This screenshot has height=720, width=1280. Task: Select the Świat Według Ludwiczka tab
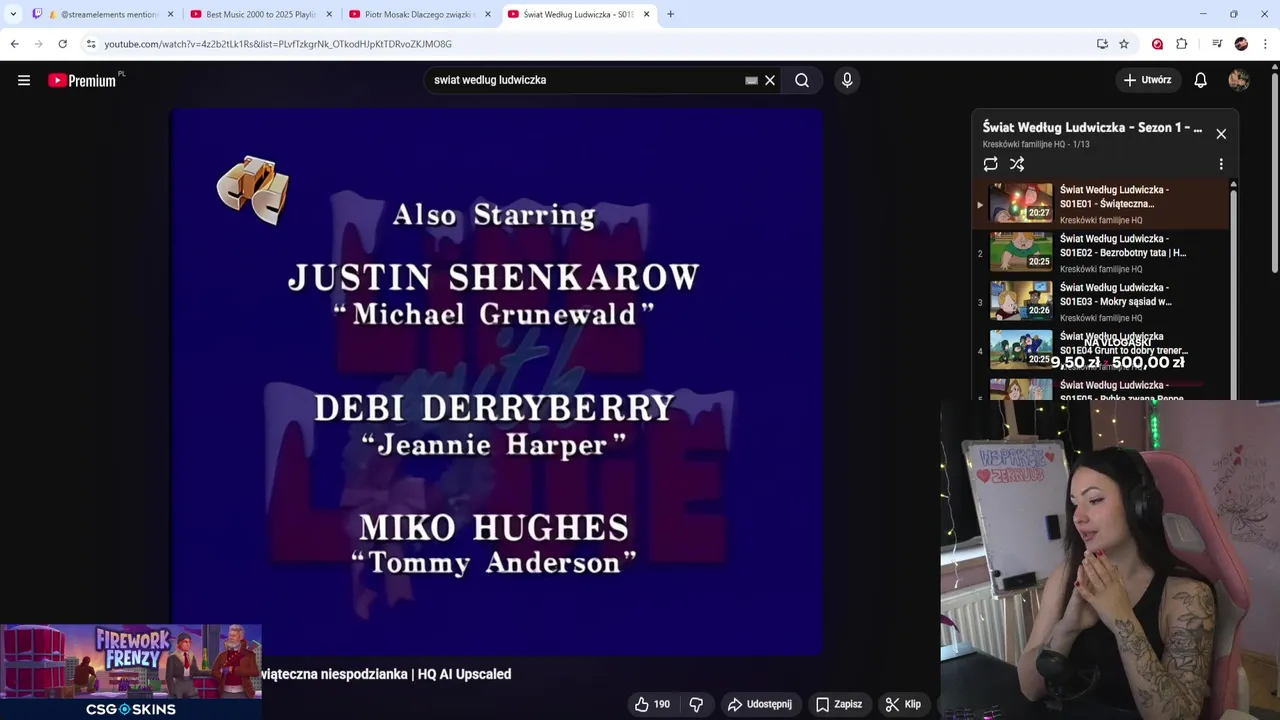click(577, 14)
